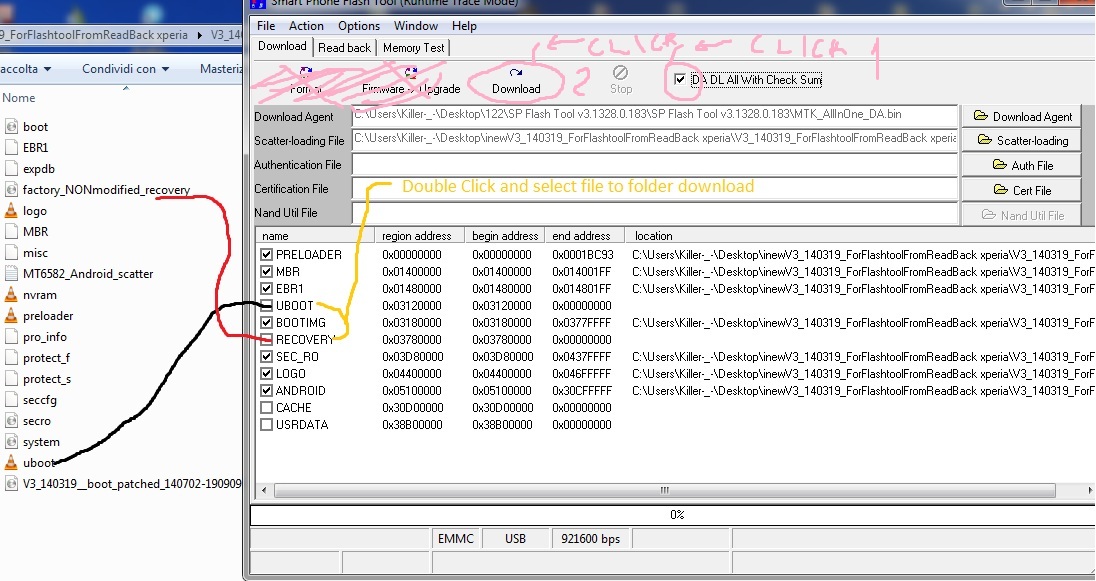Viewport: 1096px width, 581px height.
Task: Click the Download Agent path field
Action: (654, 115)
